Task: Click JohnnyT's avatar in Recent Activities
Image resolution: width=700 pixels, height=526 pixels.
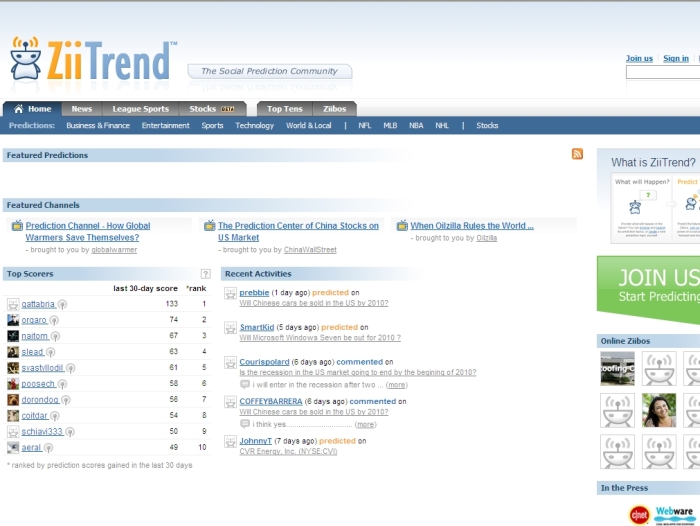Action: tap(230, 442)
